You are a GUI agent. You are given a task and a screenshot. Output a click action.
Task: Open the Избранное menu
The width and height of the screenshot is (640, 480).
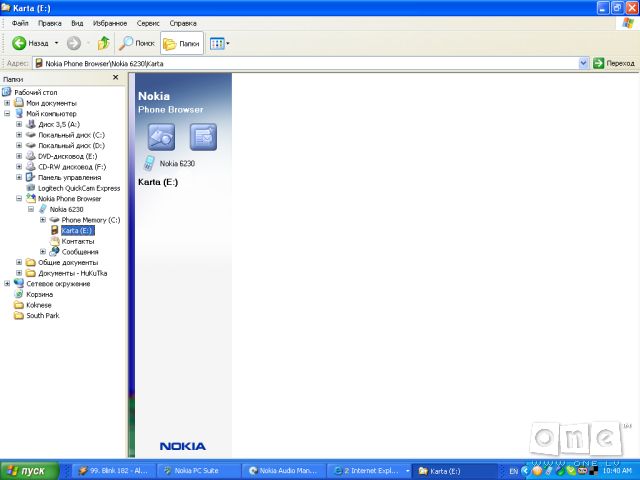coord(110,22)
